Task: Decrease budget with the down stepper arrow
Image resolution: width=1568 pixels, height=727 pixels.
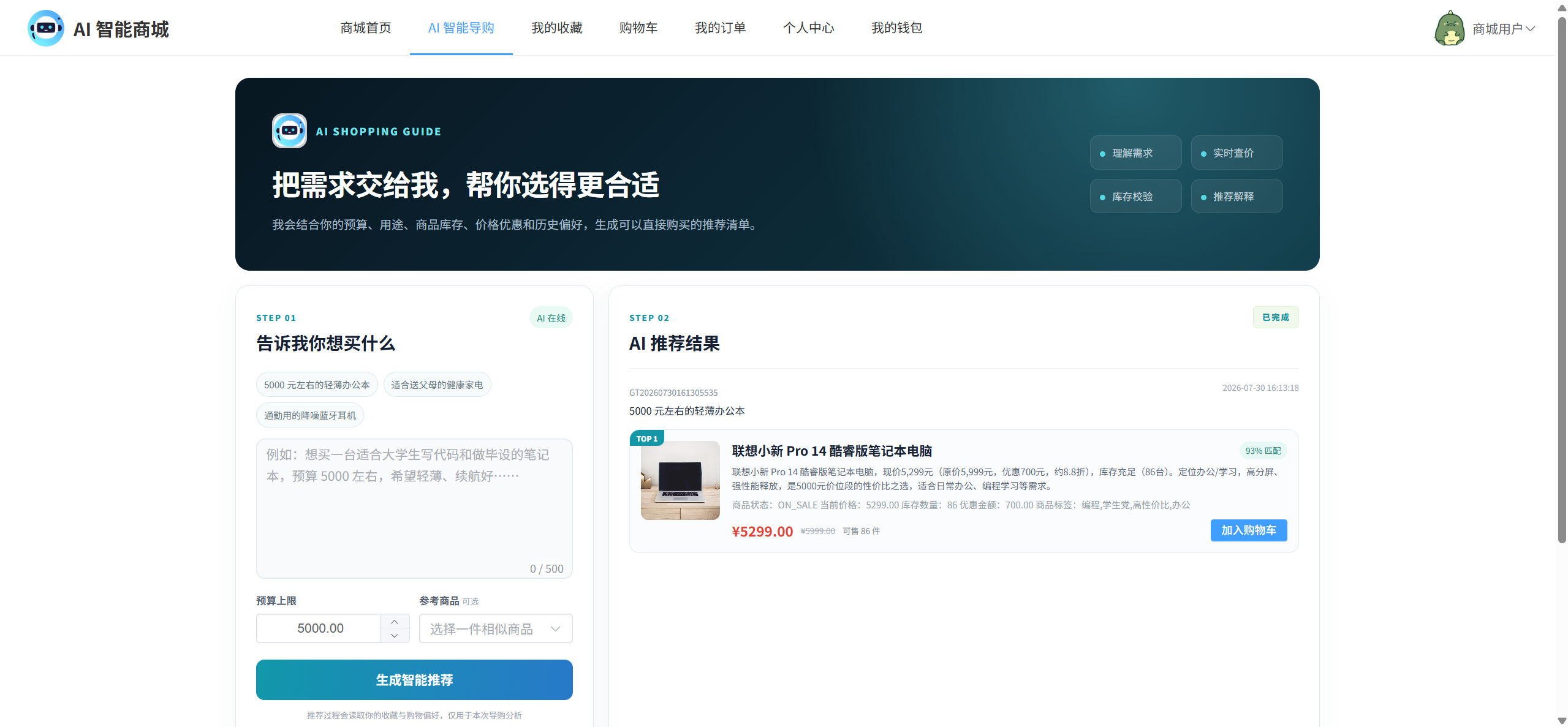Action: click(395, 636)
